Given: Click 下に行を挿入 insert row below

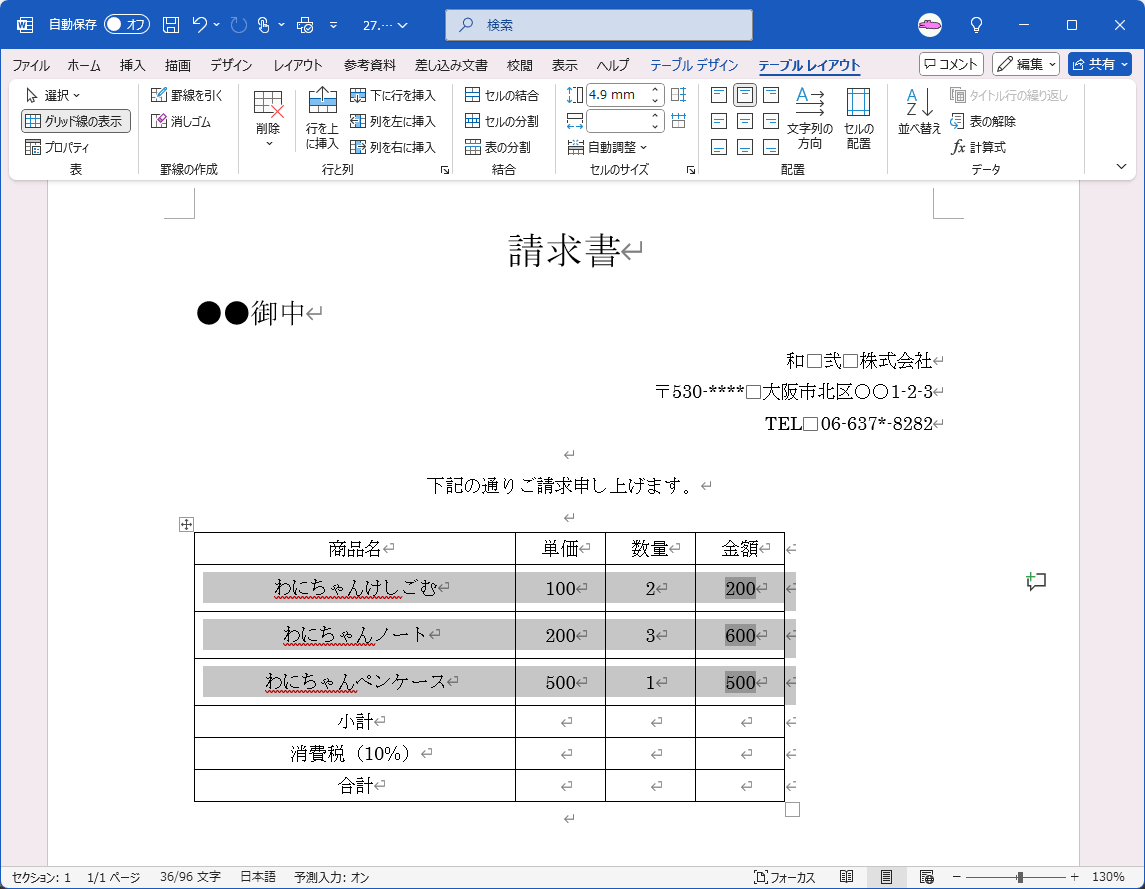Looking at the screenshot, I should pyautogui.click(x=393, y=95).
